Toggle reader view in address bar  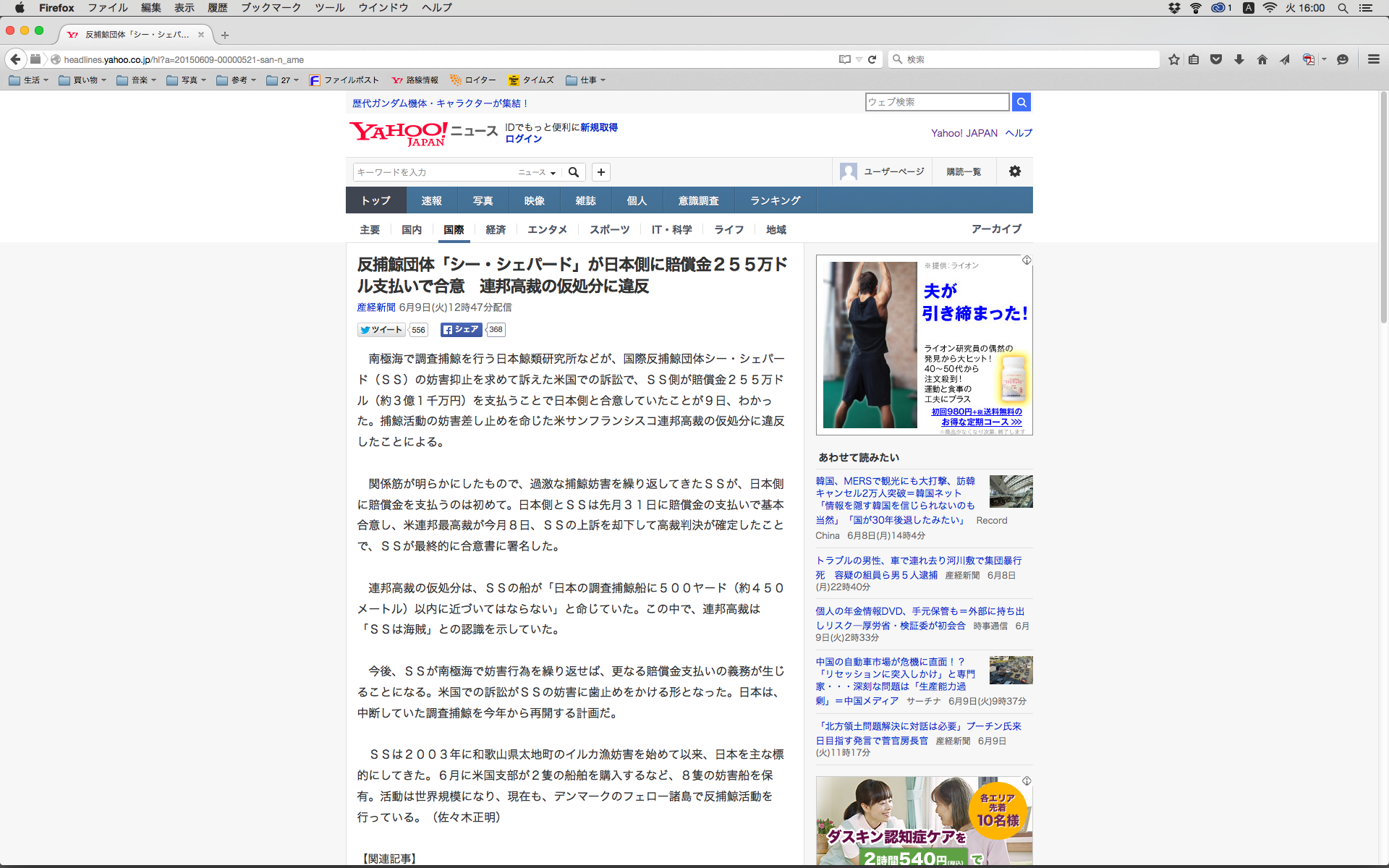point(844,59)
